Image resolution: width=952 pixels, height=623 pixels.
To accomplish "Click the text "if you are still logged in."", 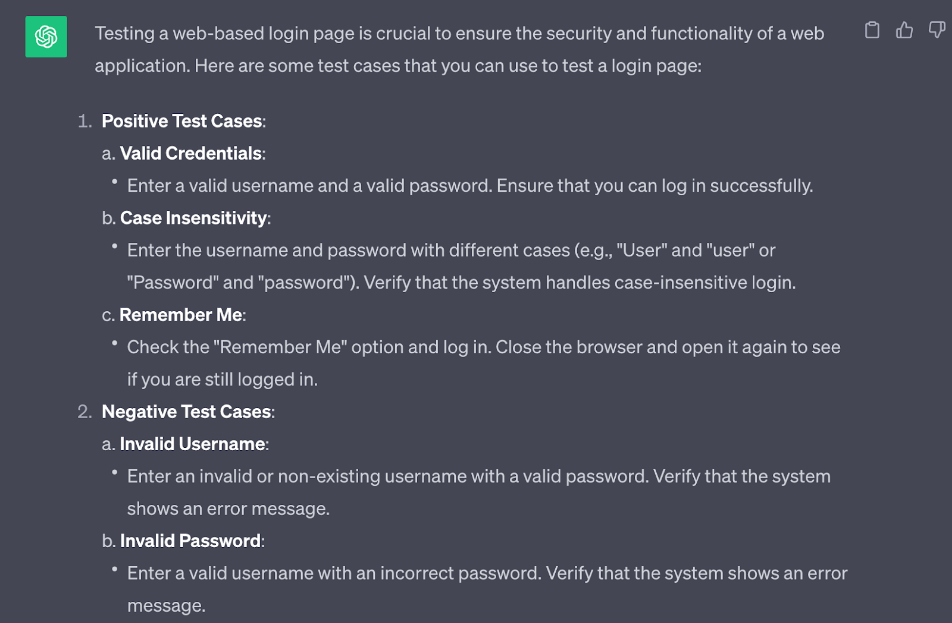I will [222, 380].
